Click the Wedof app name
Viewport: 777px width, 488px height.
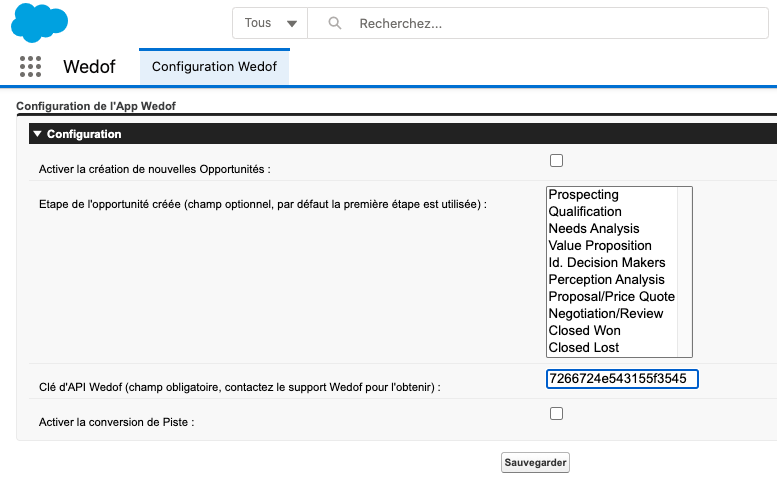(89, 66)
